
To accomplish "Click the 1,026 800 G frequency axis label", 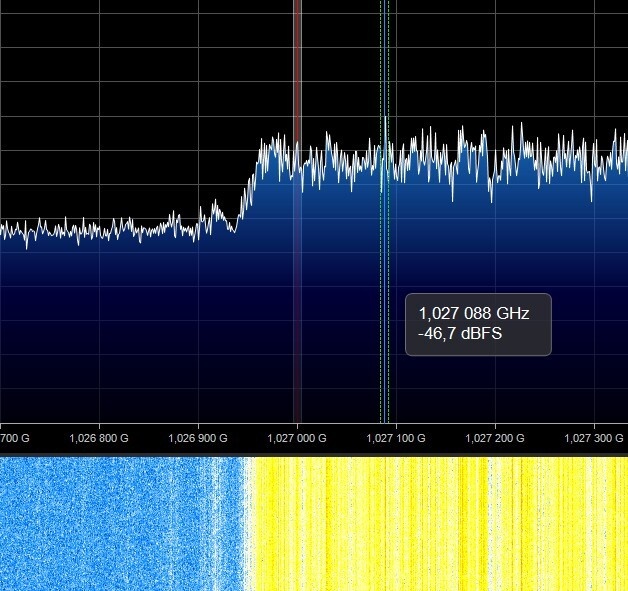I will point(99,438).
